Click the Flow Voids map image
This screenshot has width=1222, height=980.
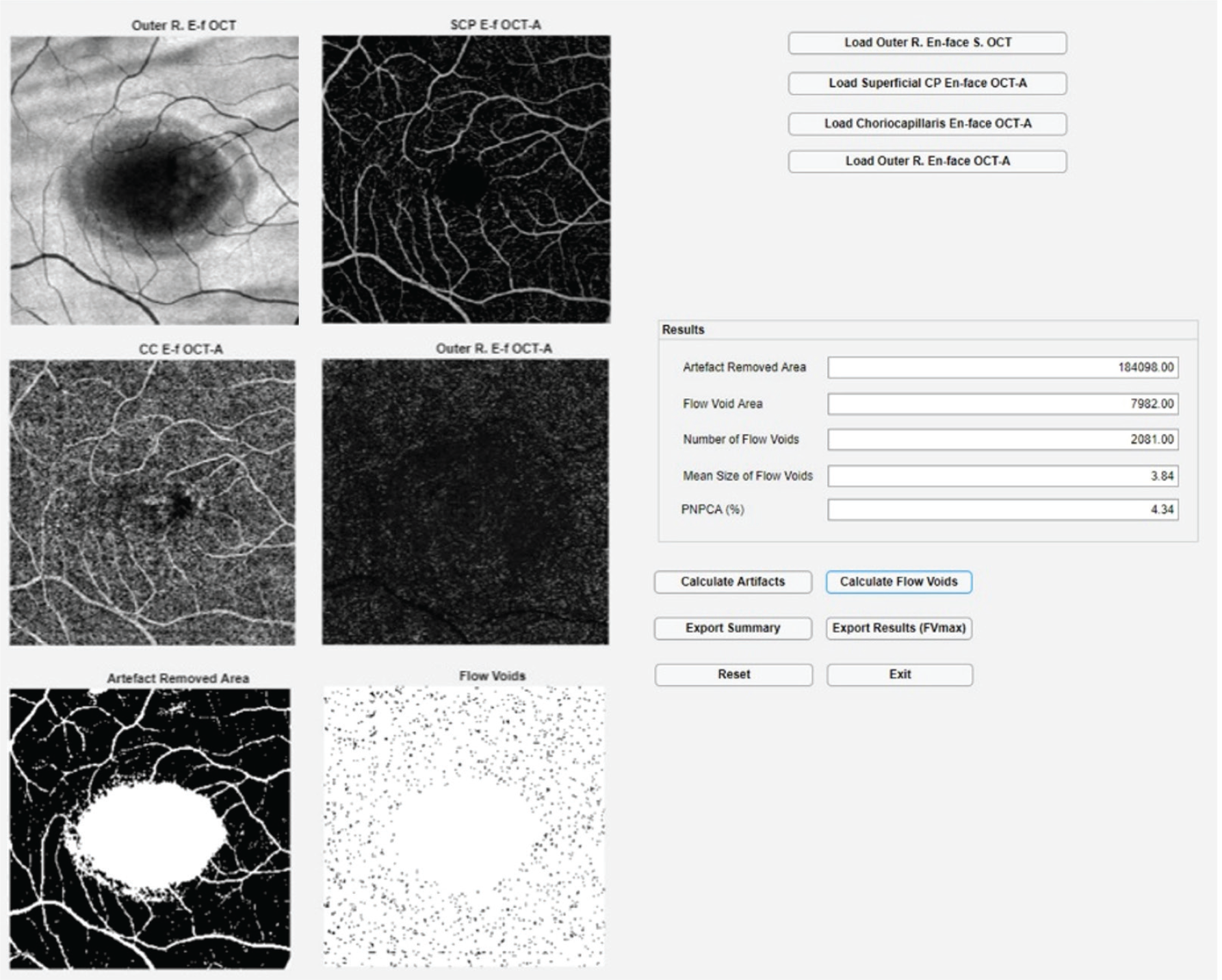(x=464, y=827)
